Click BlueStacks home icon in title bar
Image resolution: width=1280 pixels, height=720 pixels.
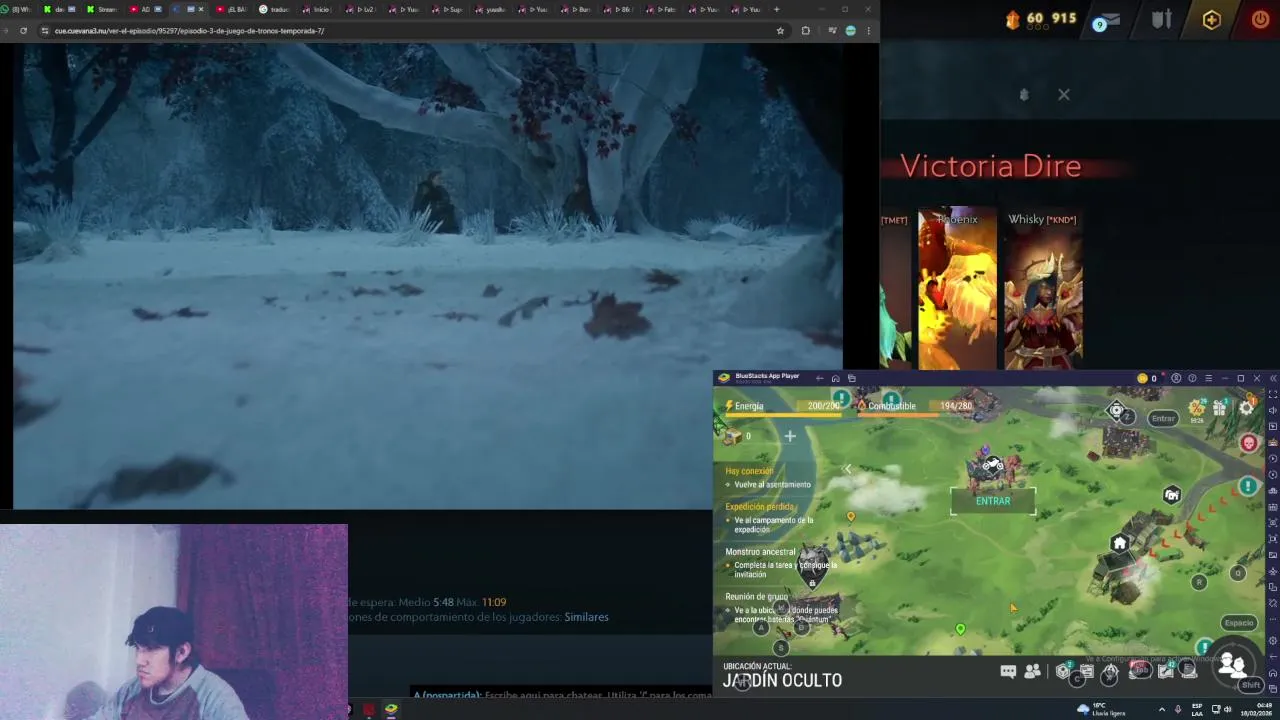pyautogui.click(x=835, y=378)
